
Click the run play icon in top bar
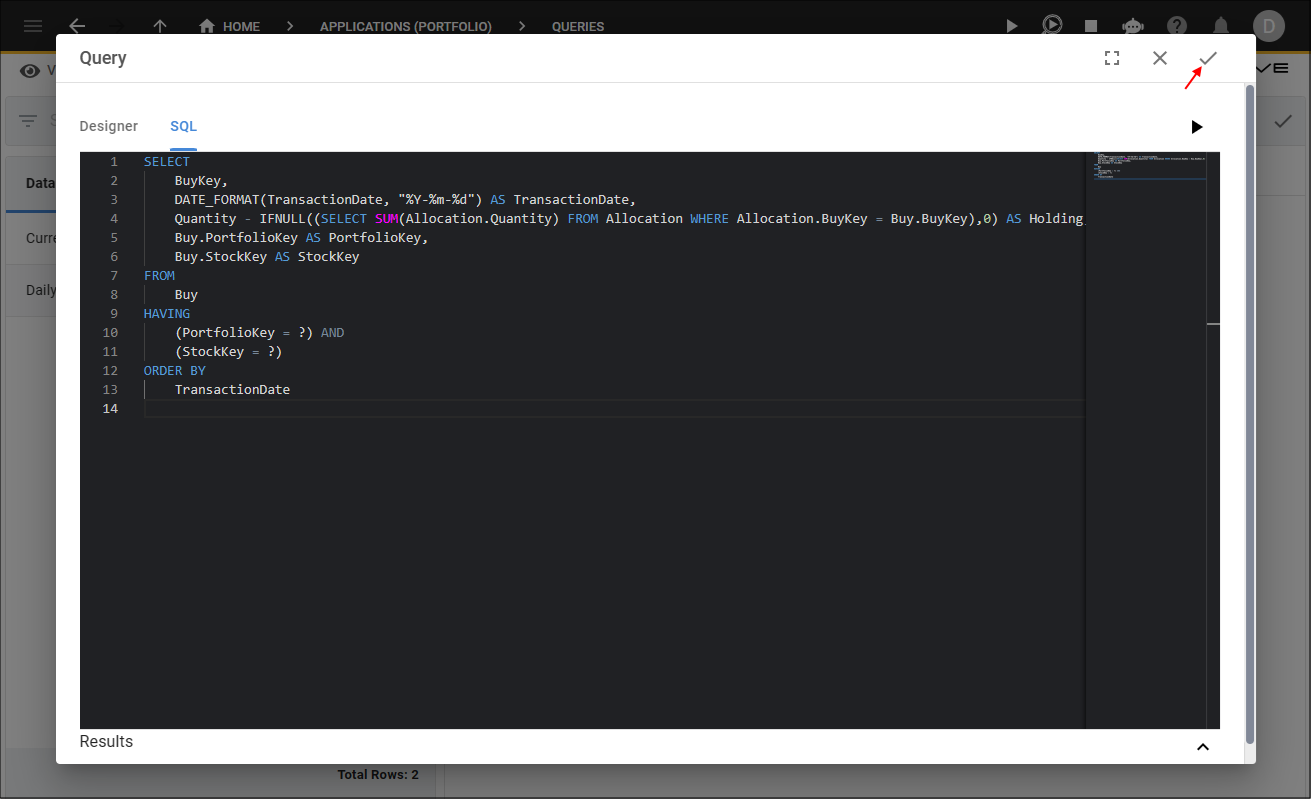1012,26
